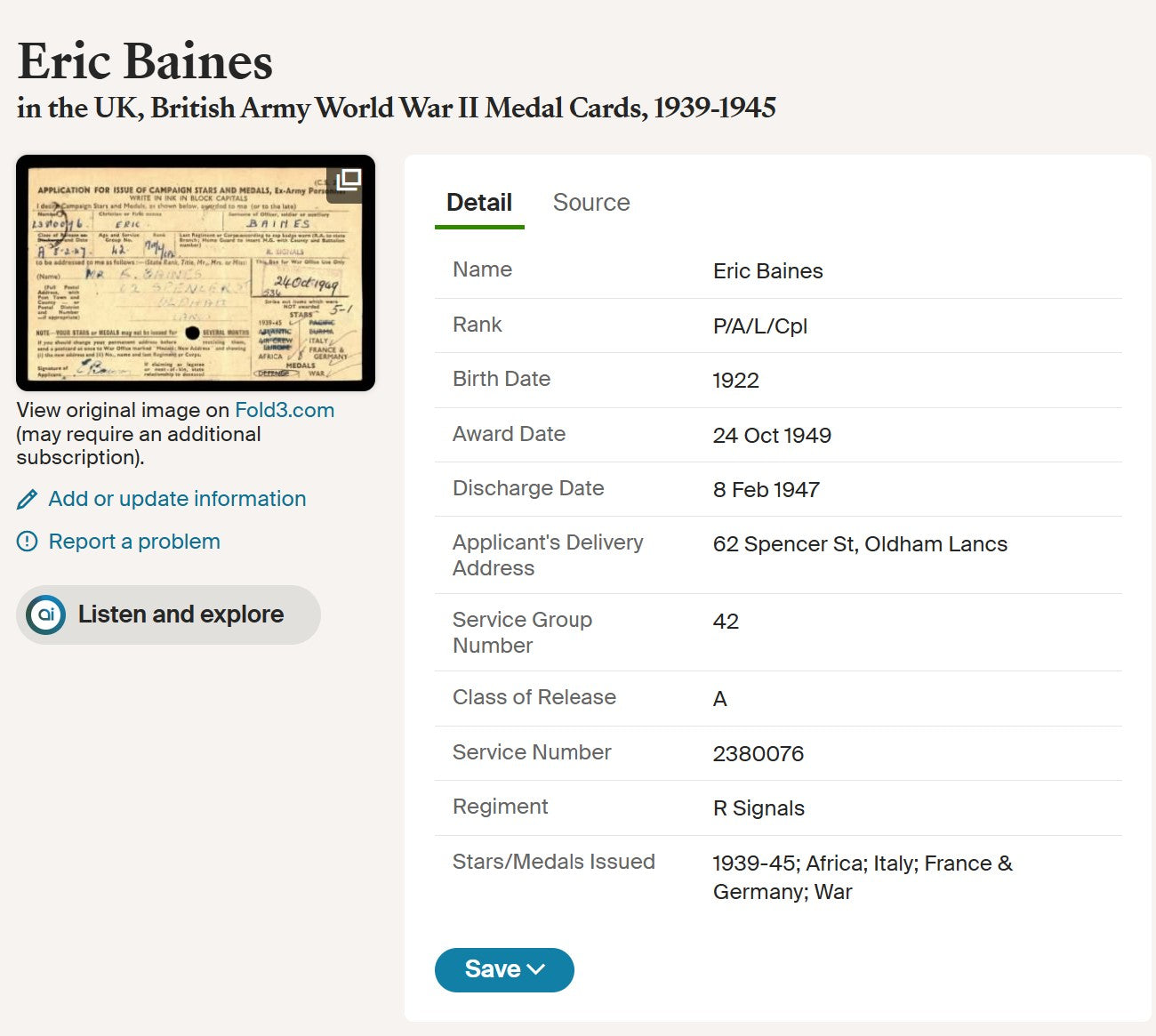This screenshot has width=1156, height=1036.
Task: Select address '62 Spencer St, Oldham Lancs'
Action: coord(860,544)
